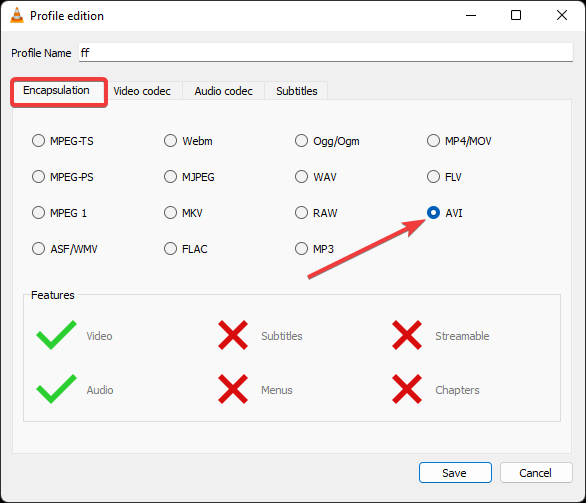Image resolution: width=586 pixels, height=503 pixels.
Task: Click the Save button
Action: (x=455, y=473)
